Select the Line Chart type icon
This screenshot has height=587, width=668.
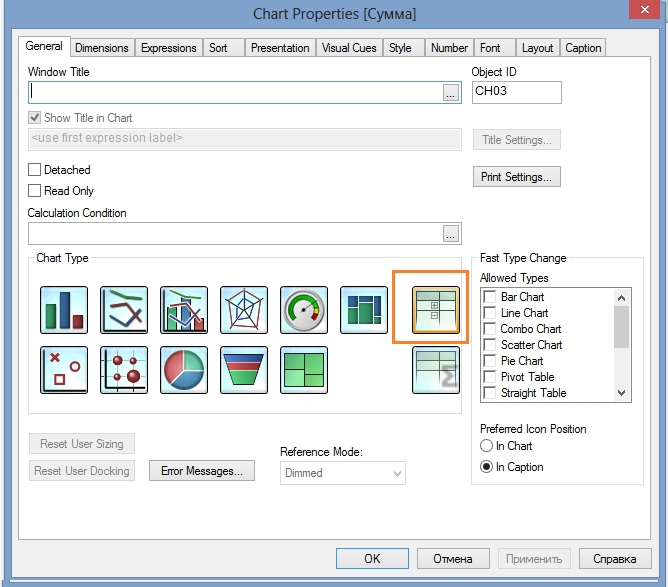coord(124,310)
